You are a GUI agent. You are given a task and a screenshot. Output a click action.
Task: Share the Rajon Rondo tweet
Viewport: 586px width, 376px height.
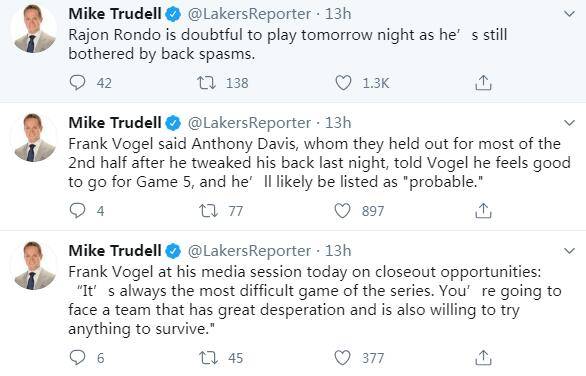483,83
